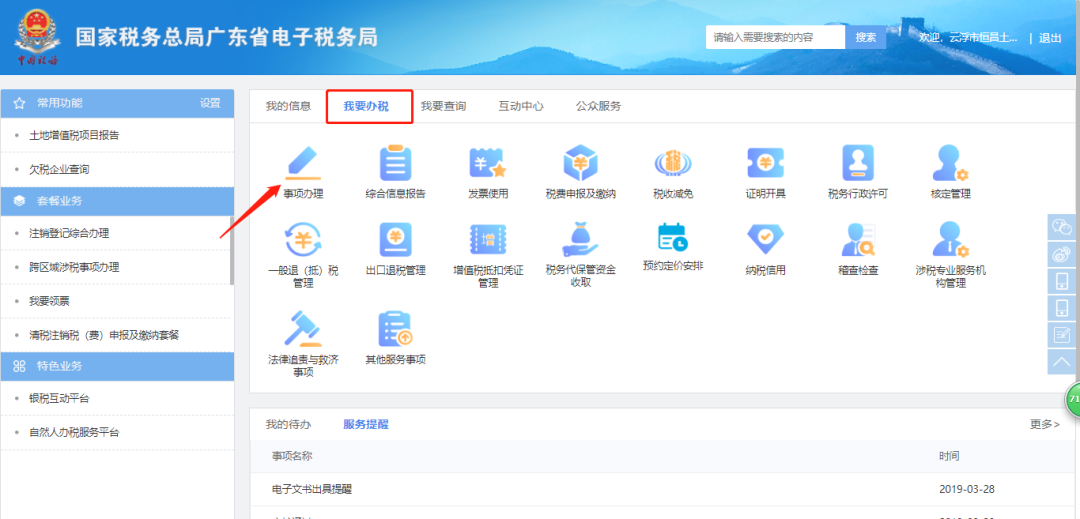Open 发票使用 invoice icon

tap(488, 163)
